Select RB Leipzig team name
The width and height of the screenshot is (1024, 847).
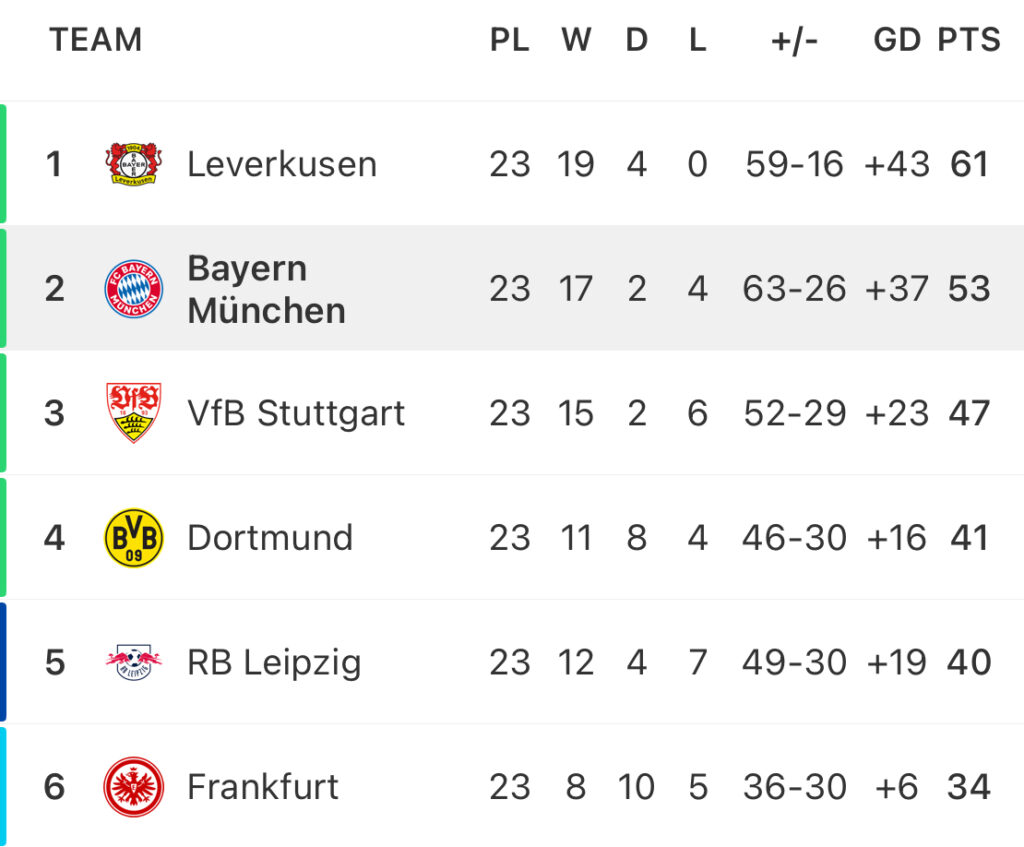pyautogui.click(x=274, y=663)
